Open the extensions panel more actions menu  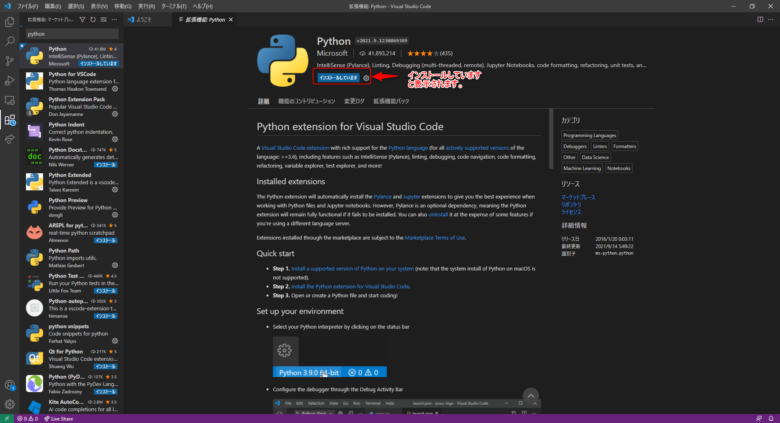click(114, 20)
